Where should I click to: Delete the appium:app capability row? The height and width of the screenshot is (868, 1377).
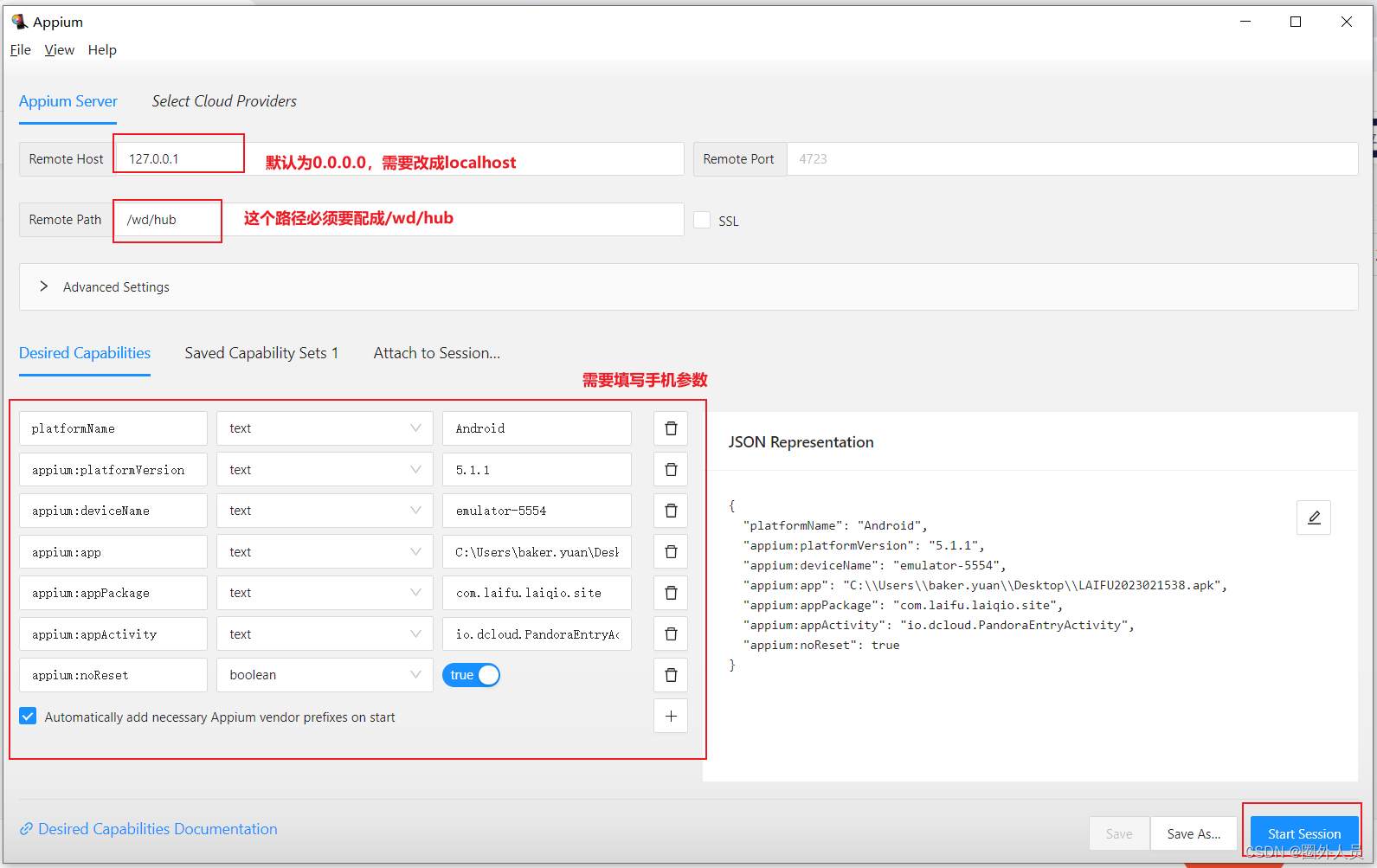(x=671, y=552)
